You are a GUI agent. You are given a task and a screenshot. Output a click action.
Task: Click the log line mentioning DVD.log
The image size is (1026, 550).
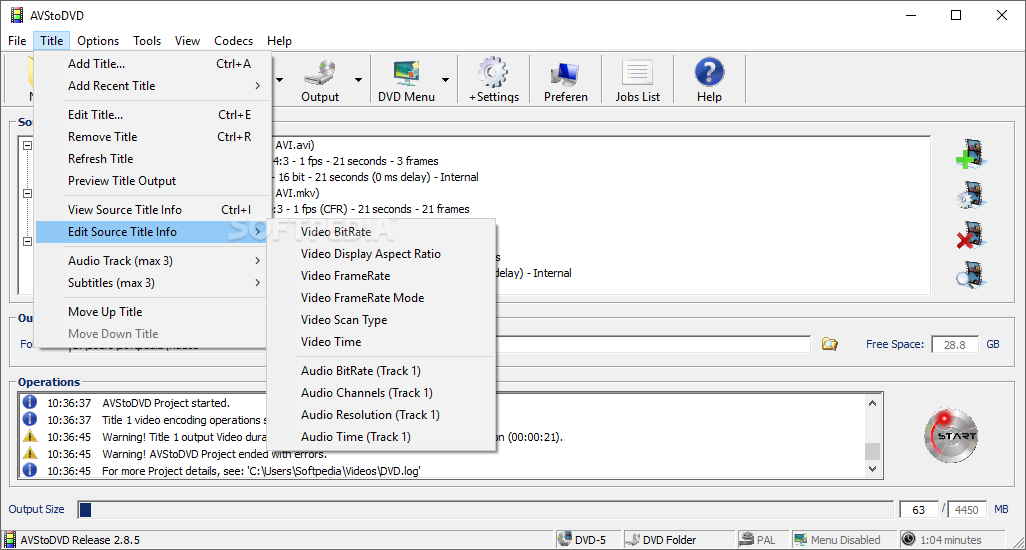click(x=261, y=471)
